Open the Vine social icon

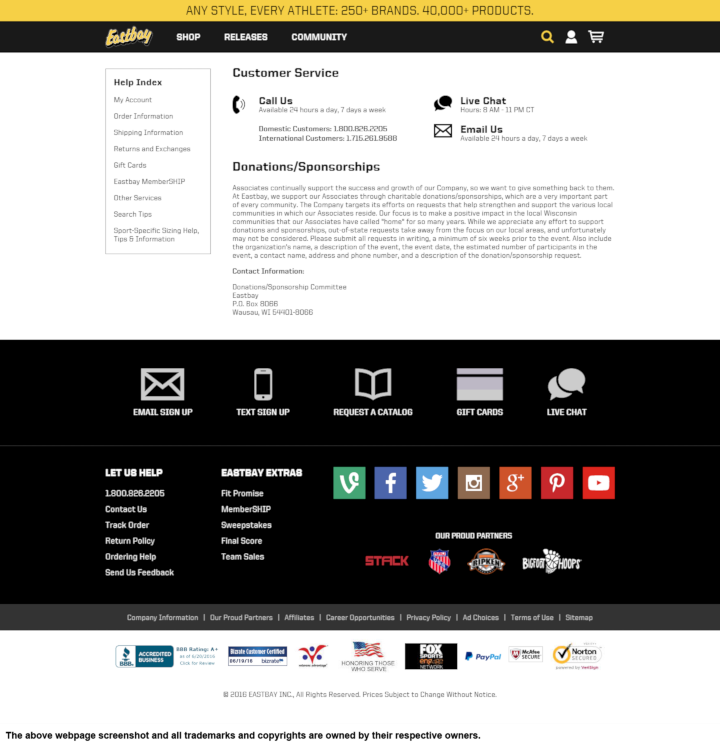[x=349, y=483]
